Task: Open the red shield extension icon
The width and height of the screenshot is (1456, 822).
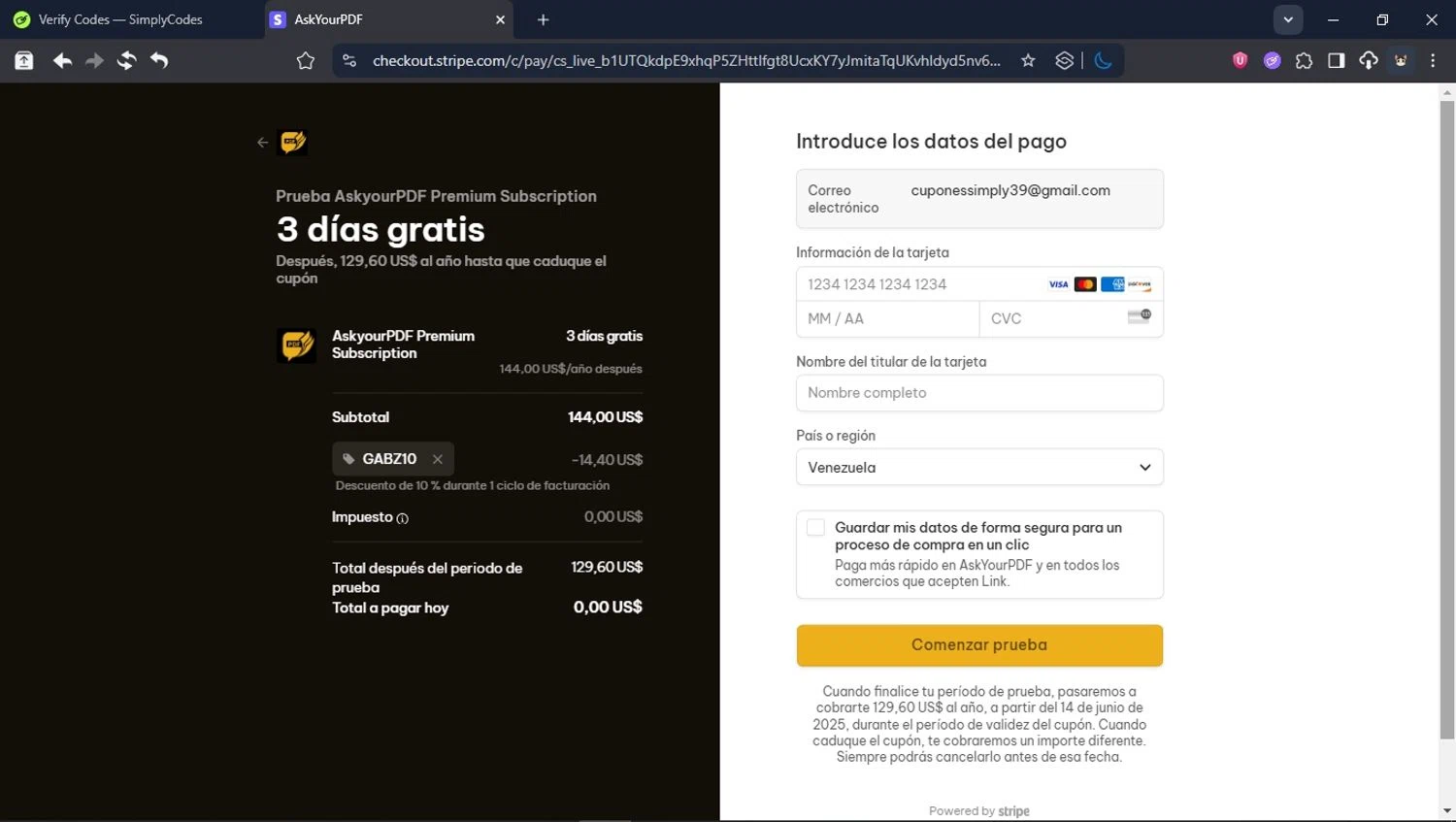Action: [x=1240, y=60]
